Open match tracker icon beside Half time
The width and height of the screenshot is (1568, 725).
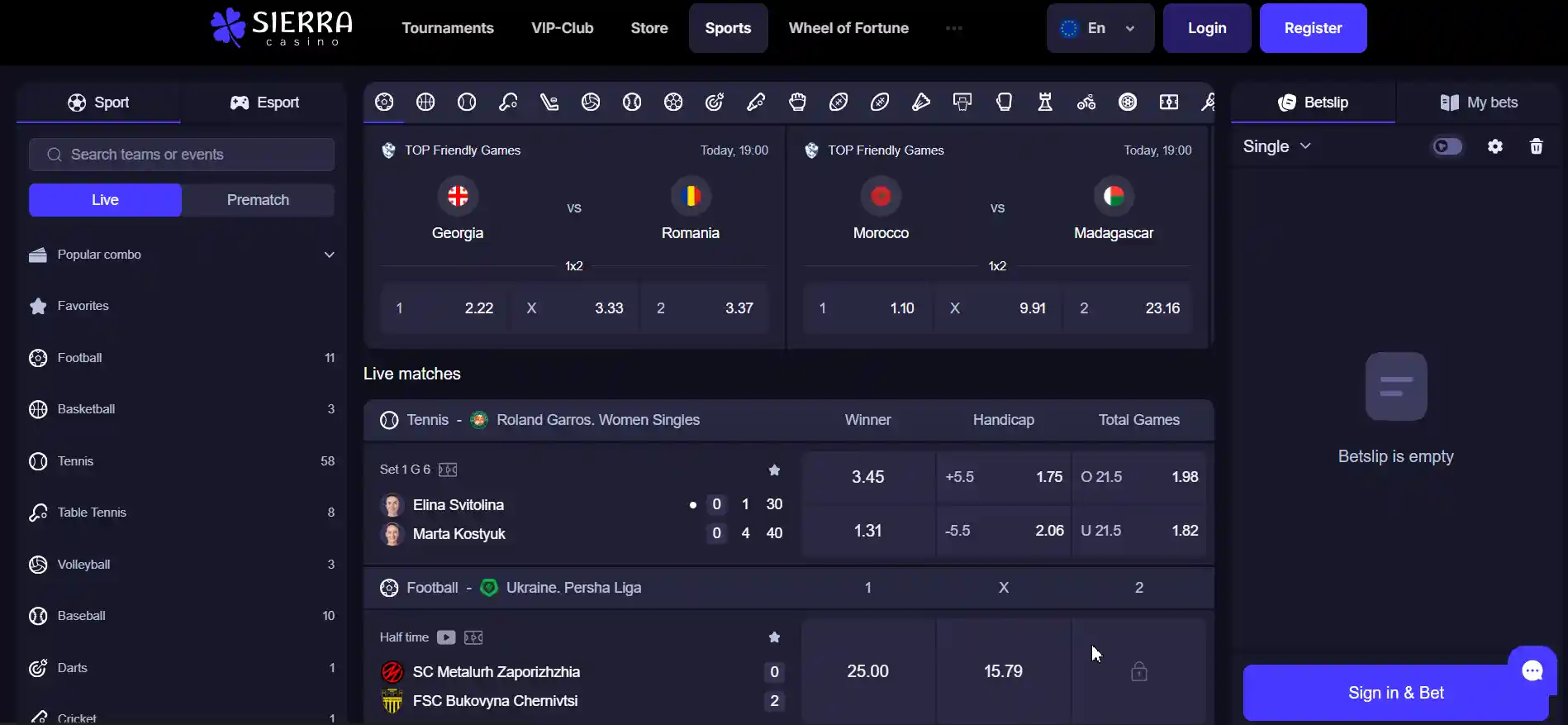click(473, 637)
